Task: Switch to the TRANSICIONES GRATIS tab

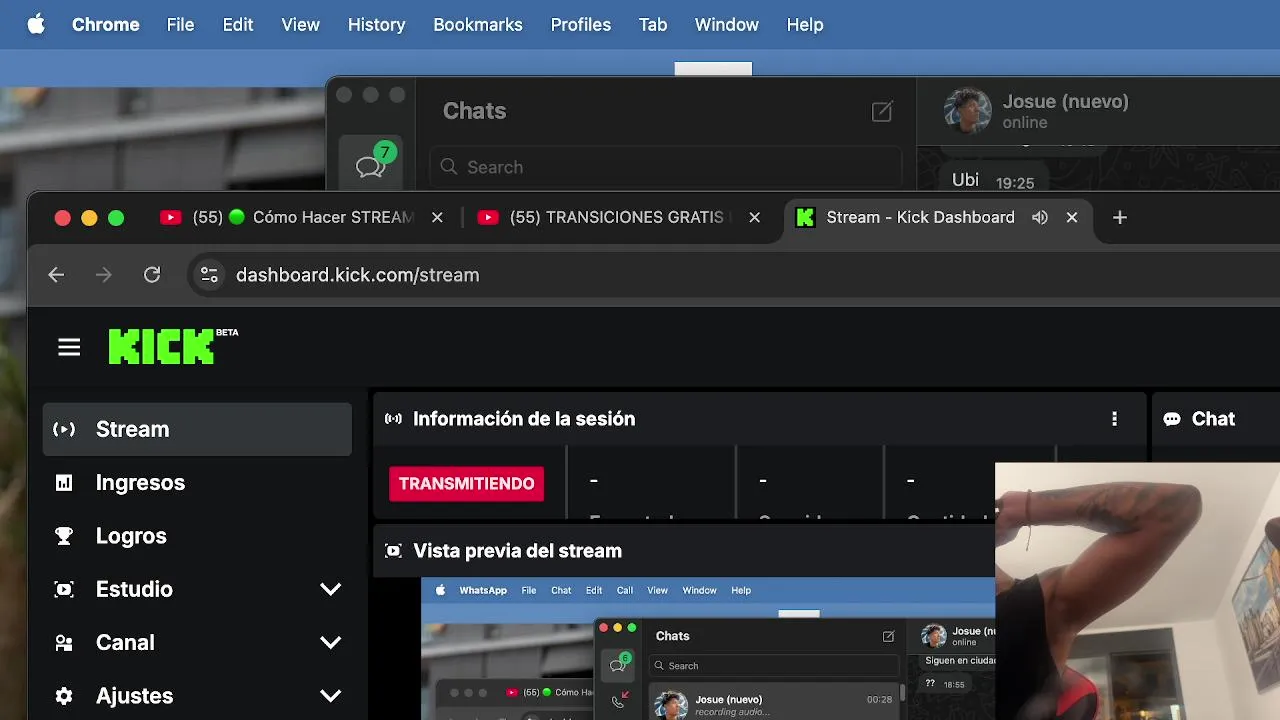Action: point(618,217)
